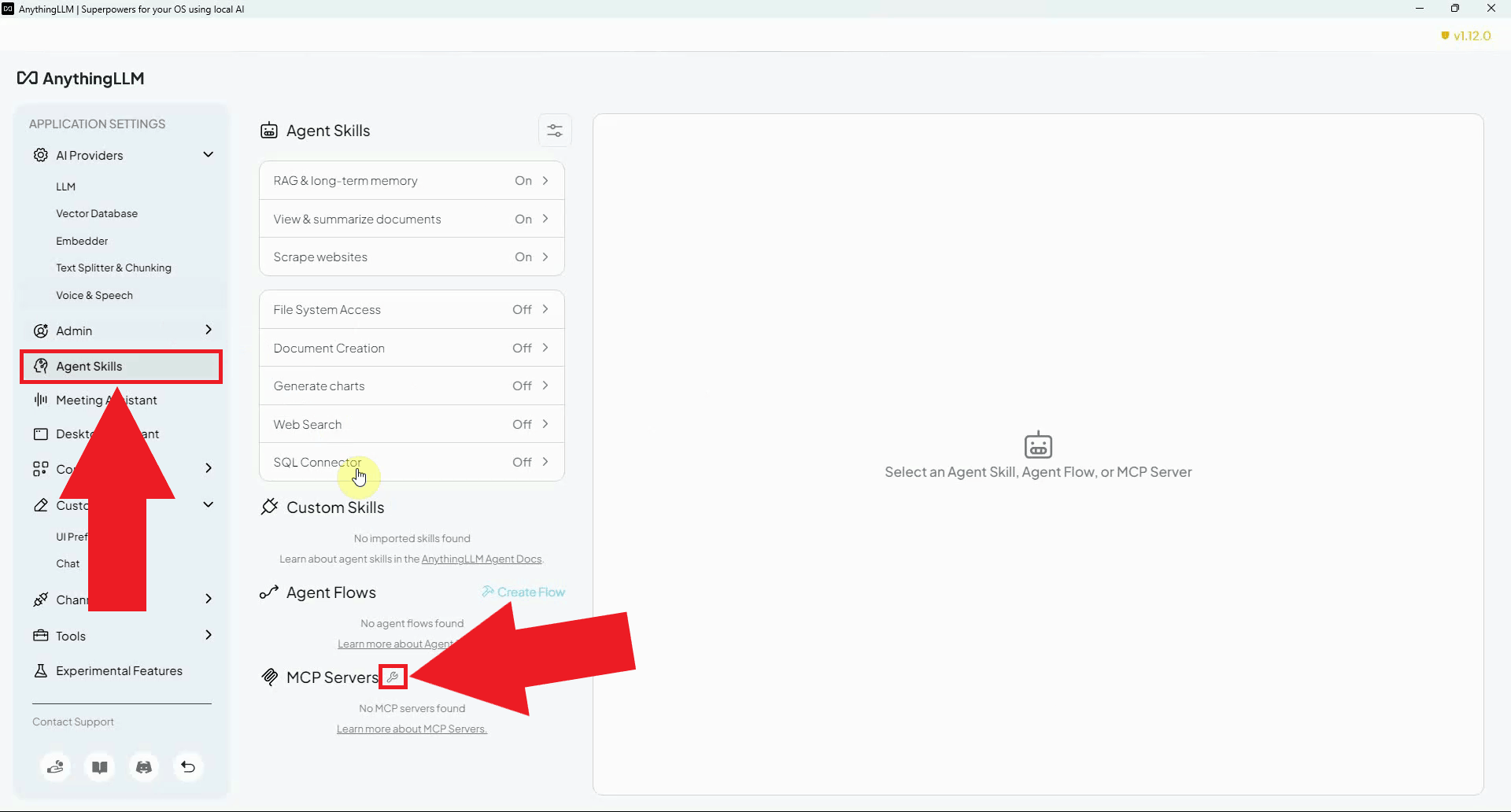Expand the Admin section chevron
The width and height of the screenshot is (1511, 812).
tap(209, 330)
